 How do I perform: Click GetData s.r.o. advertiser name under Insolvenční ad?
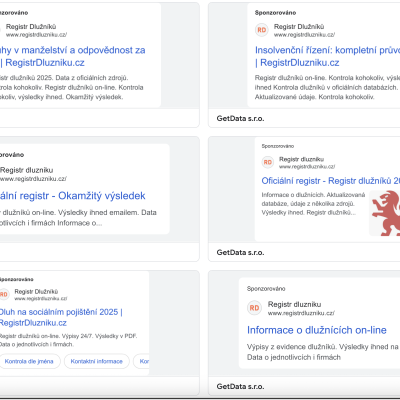coord(240,118)
